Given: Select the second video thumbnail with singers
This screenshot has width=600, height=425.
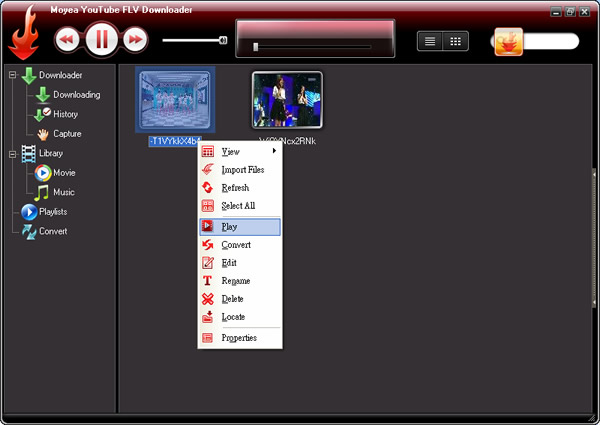Looking at the screenshot, I should pos(287,100).
